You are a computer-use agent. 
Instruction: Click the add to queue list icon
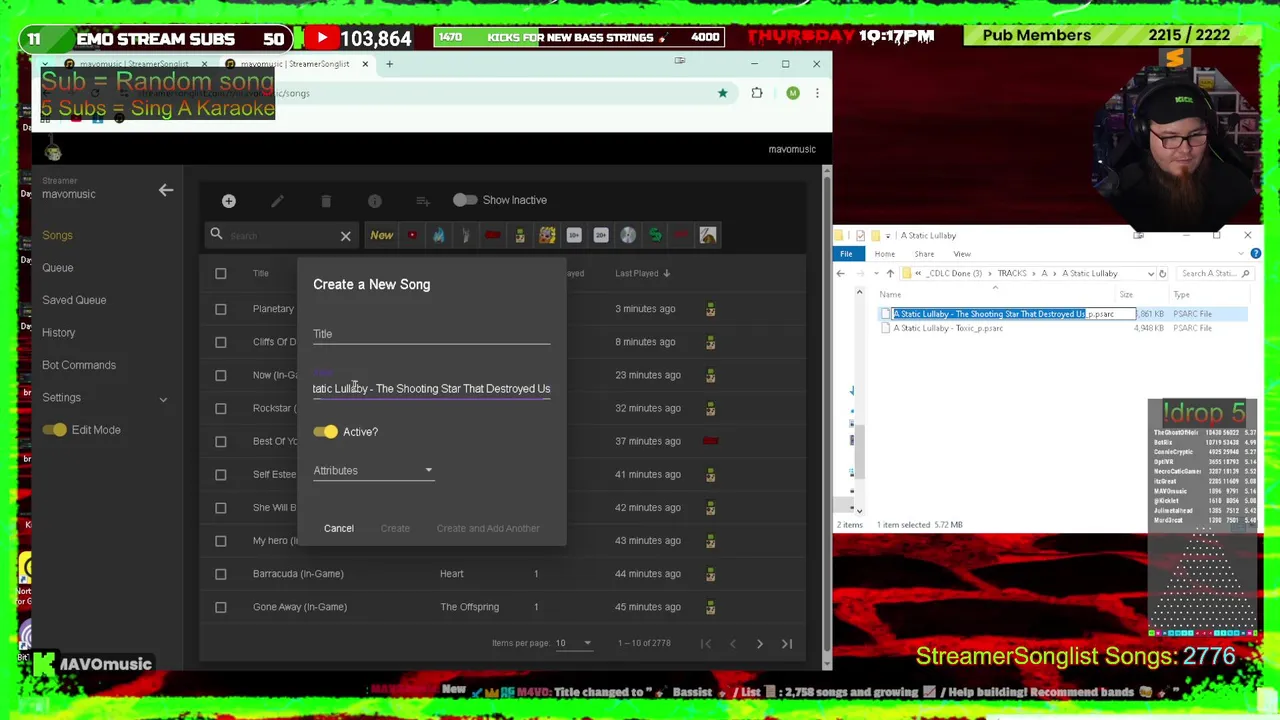coord(423,201)
